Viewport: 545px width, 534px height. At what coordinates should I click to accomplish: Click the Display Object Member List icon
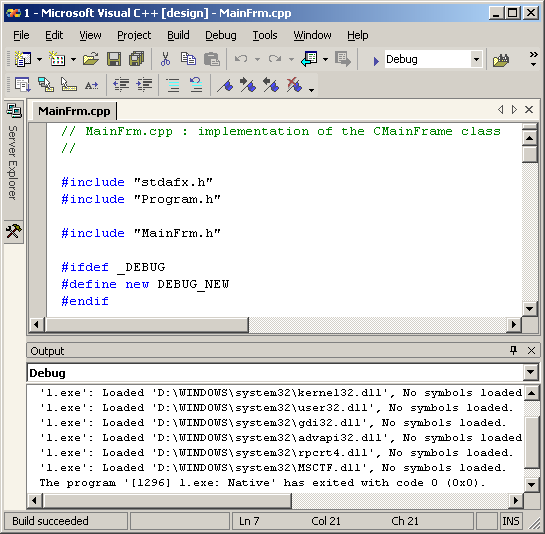pos(23,85)
